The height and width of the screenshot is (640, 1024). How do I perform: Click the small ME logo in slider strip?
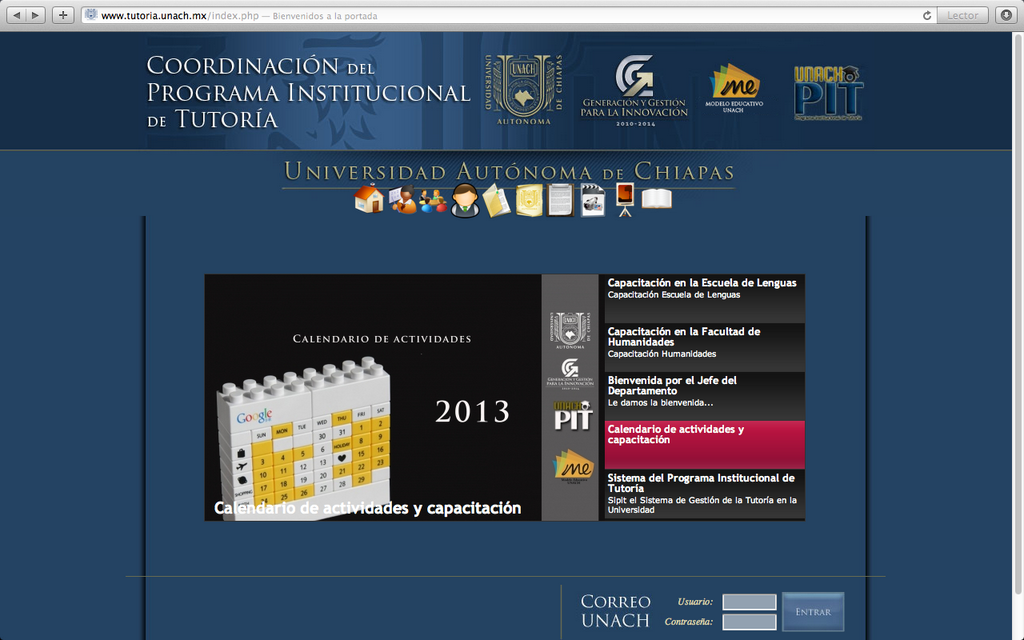(573, 466)
